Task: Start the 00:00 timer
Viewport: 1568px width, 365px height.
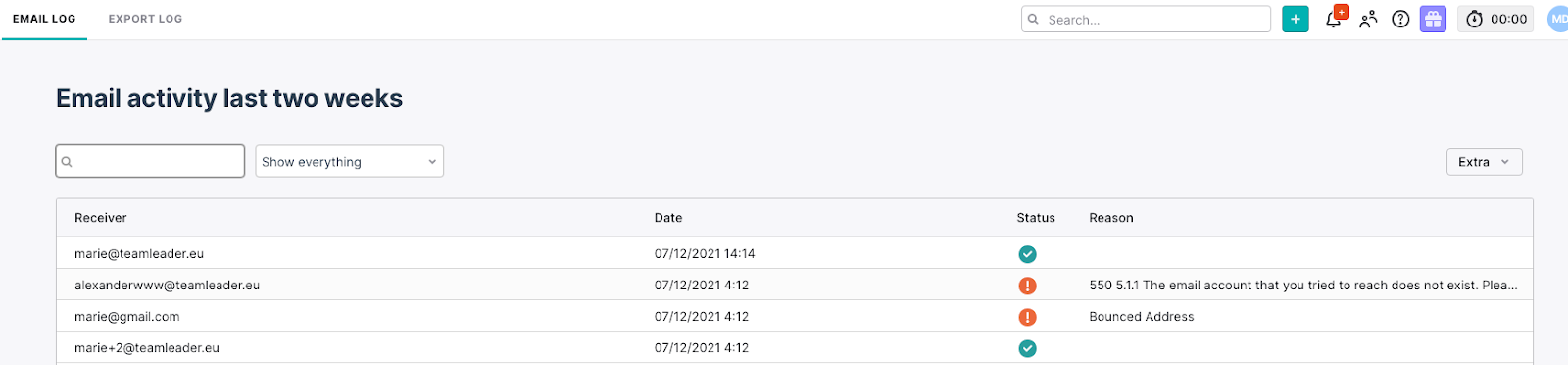Action: [x=1495, y=19]
